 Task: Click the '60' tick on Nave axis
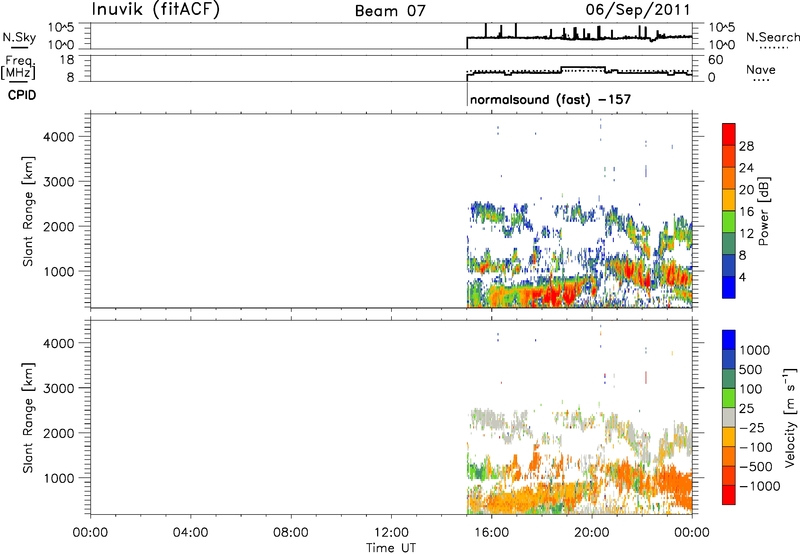pyautogui.click(x=715, y=60)
